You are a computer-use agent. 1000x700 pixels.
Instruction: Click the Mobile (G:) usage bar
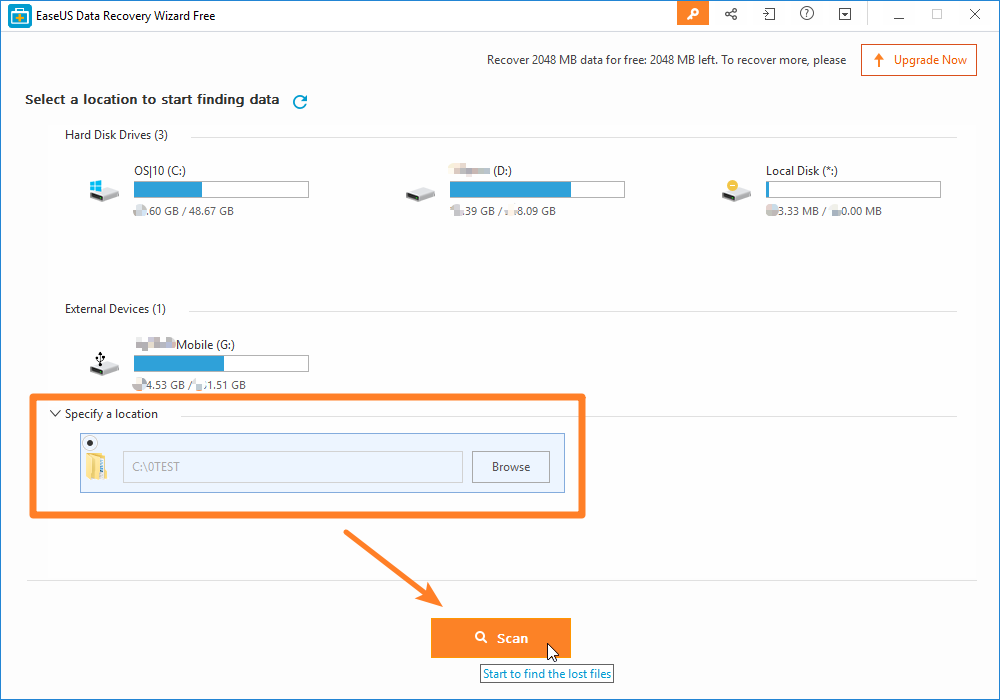[x=221, y=363]
